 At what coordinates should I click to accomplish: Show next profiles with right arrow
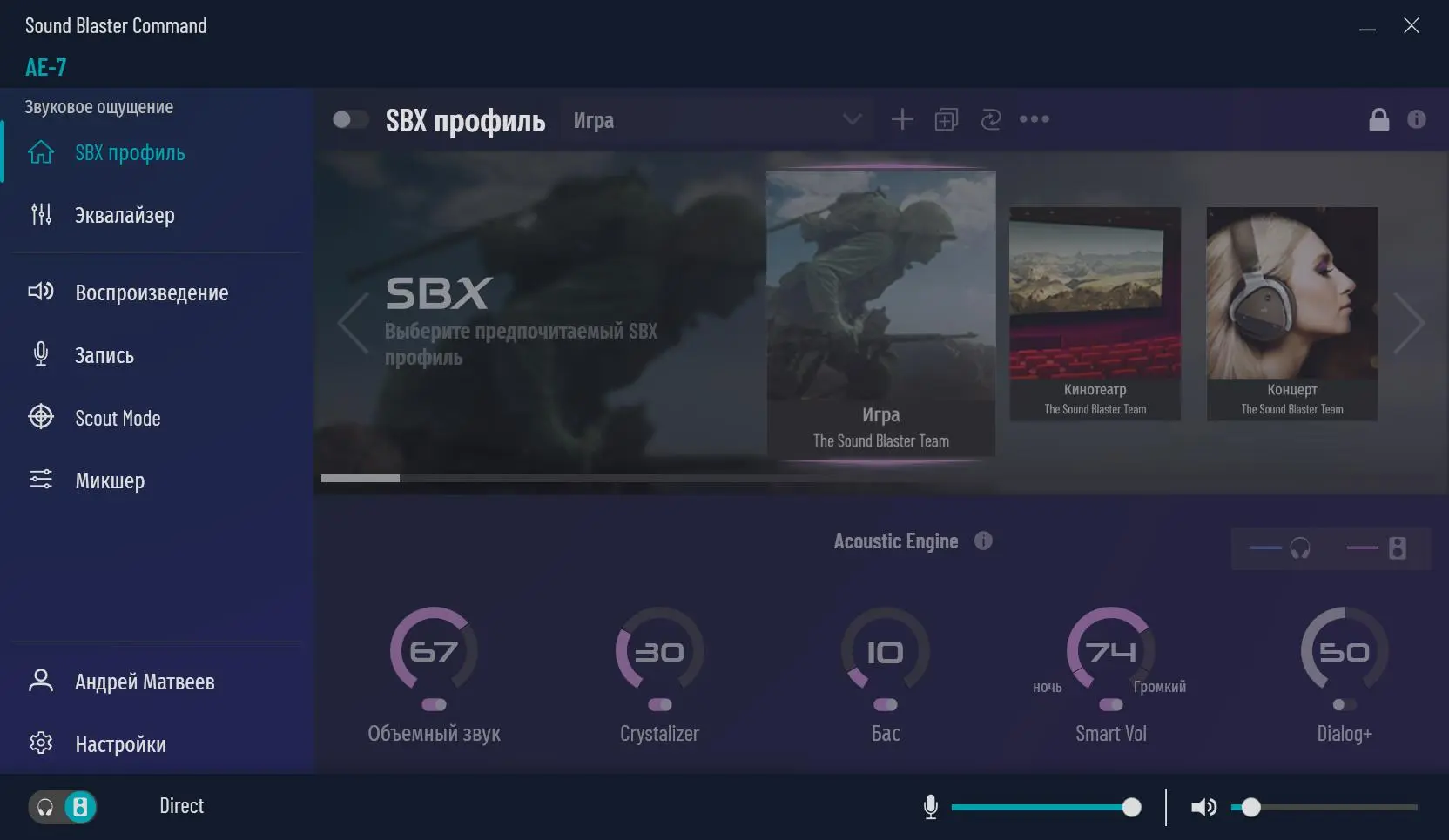tap(1409, 323)
